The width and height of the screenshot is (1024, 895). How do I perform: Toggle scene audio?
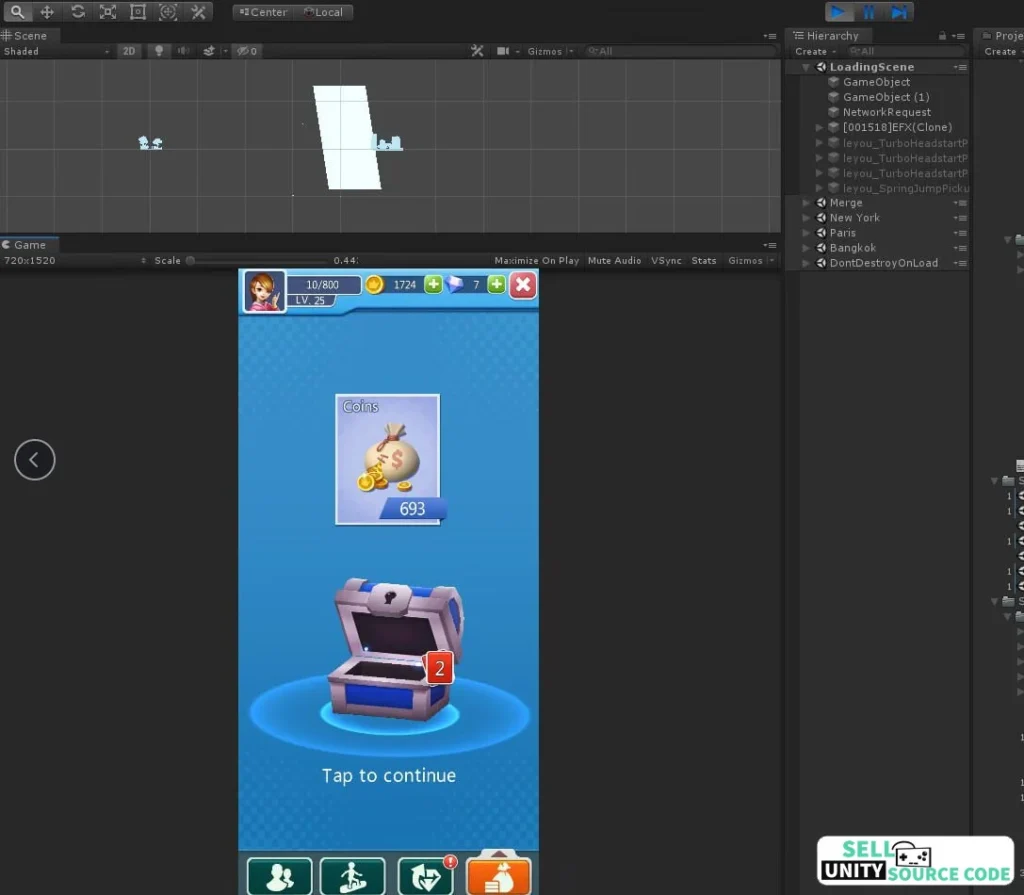point(184,51)
